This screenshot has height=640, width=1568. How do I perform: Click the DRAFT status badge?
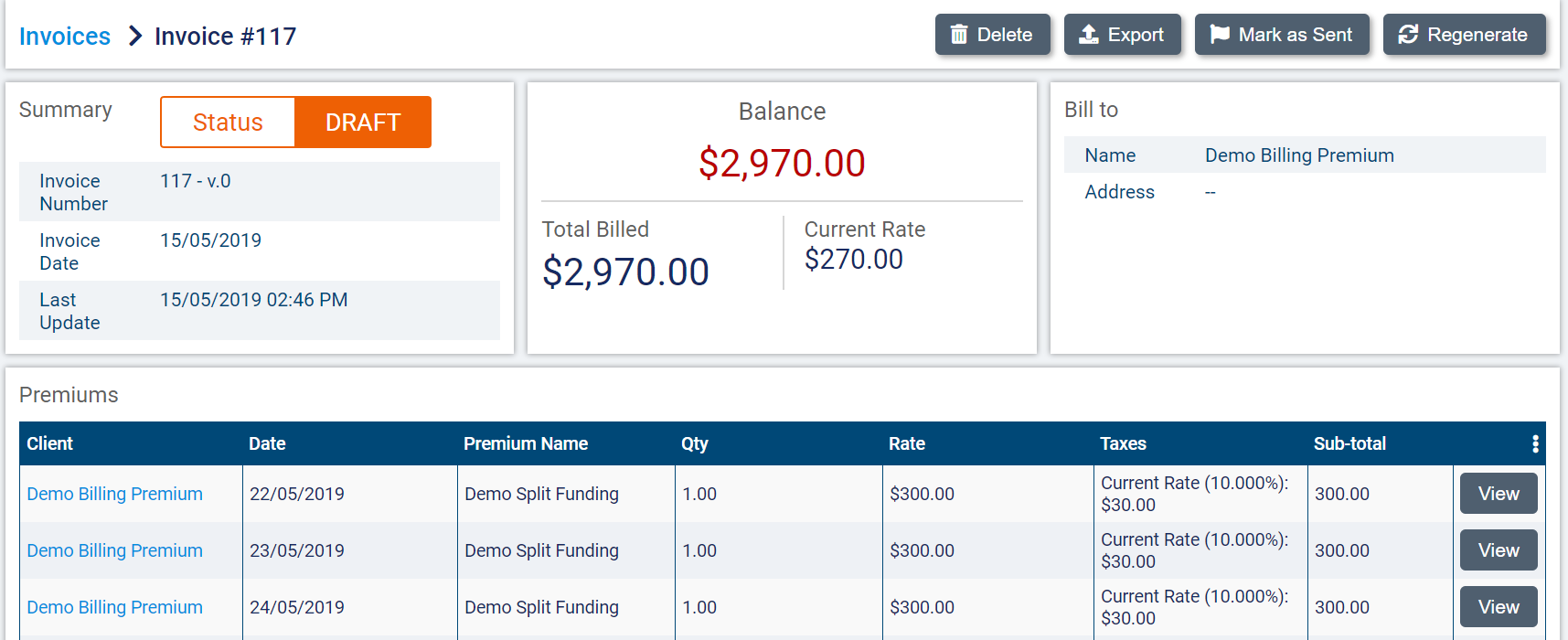pyautogui.click(x=363, y=123)
